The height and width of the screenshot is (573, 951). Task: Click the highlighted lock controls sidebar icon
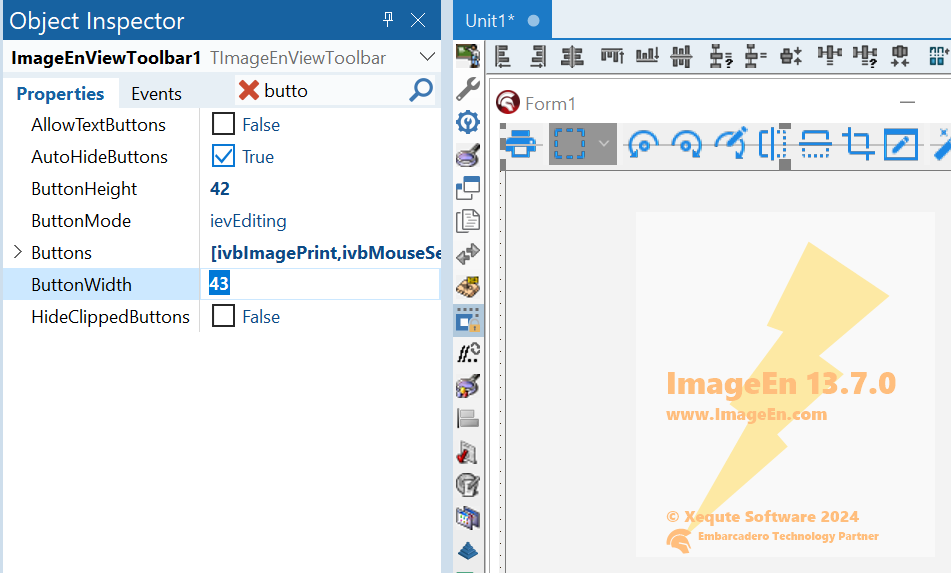(468, 320)
